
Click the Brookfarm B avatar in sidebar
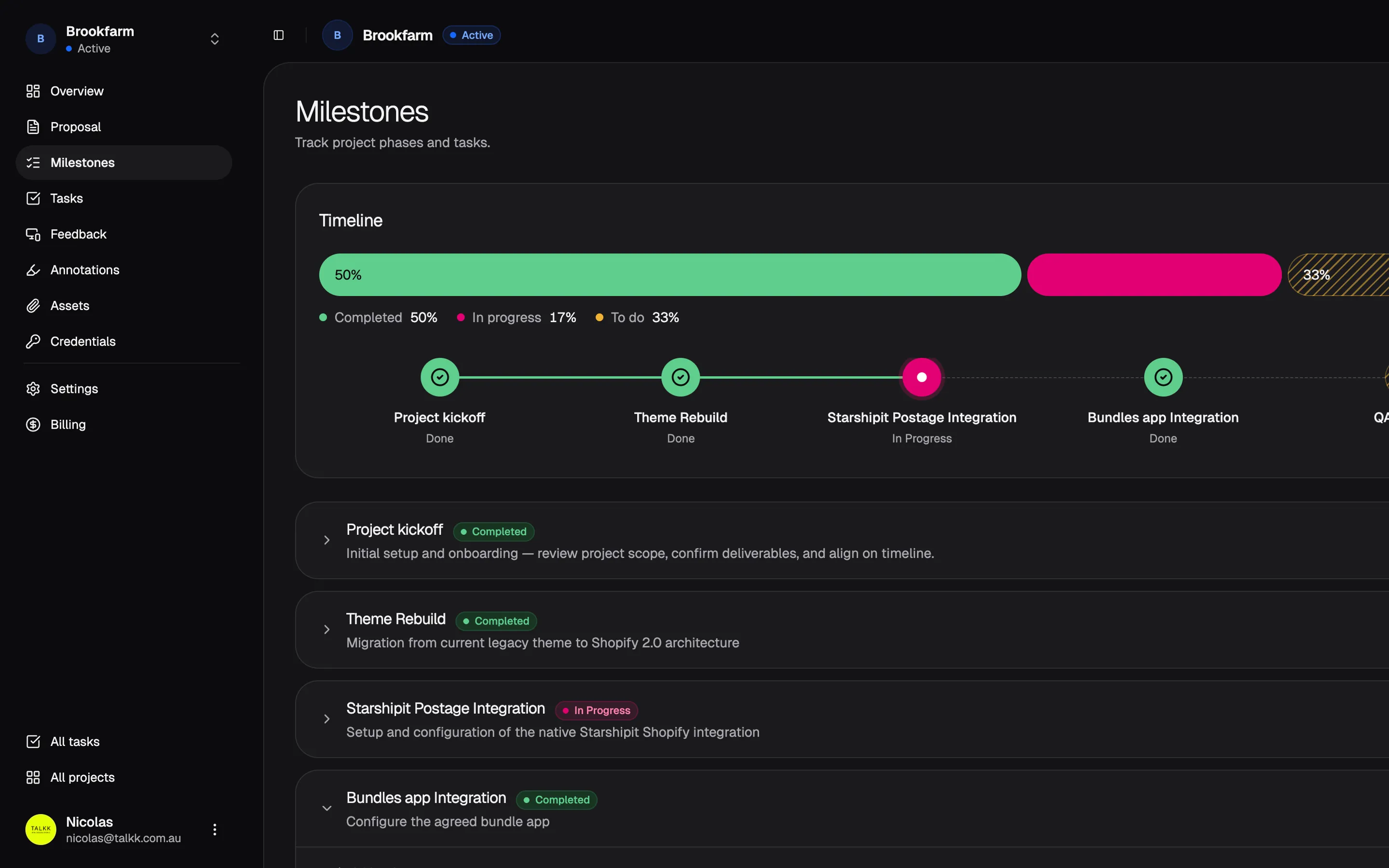coord(41,39)
